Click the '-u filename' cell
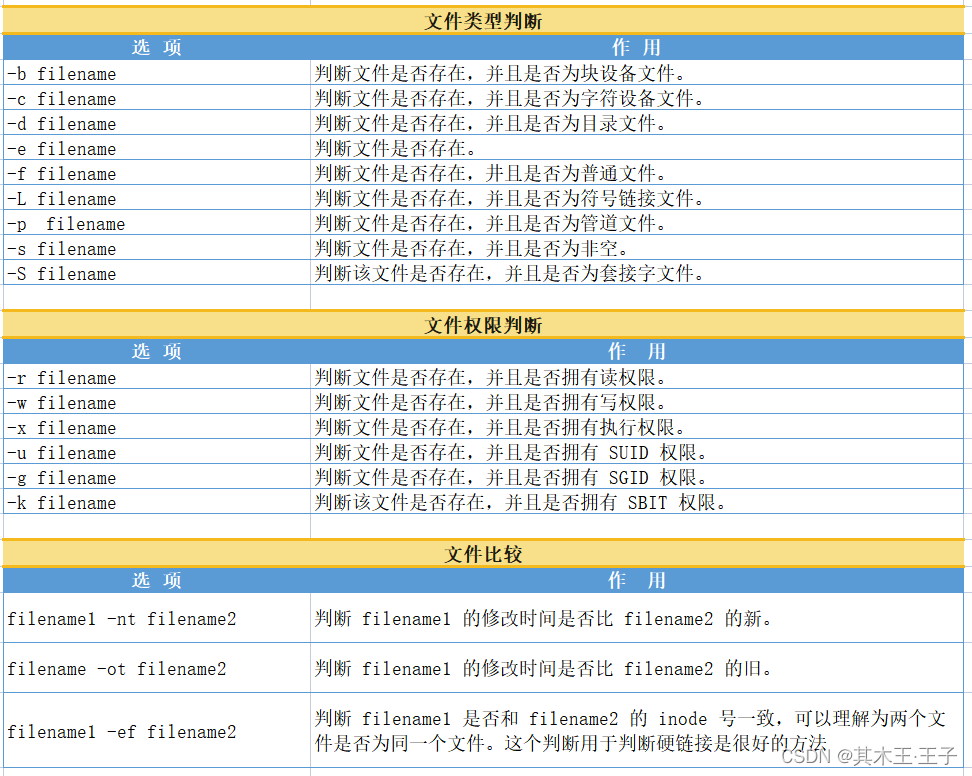The image size is (972, 776). [x=157, y=452]
